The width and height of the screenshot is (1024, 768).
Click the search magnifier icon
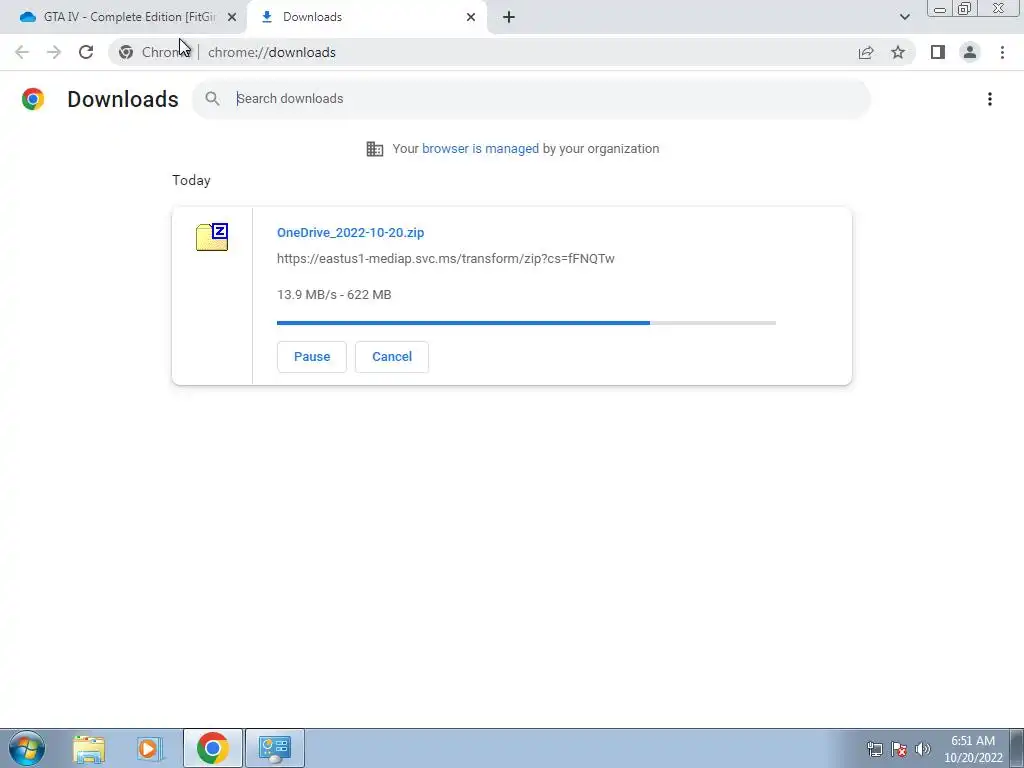[x=212, y=99]
